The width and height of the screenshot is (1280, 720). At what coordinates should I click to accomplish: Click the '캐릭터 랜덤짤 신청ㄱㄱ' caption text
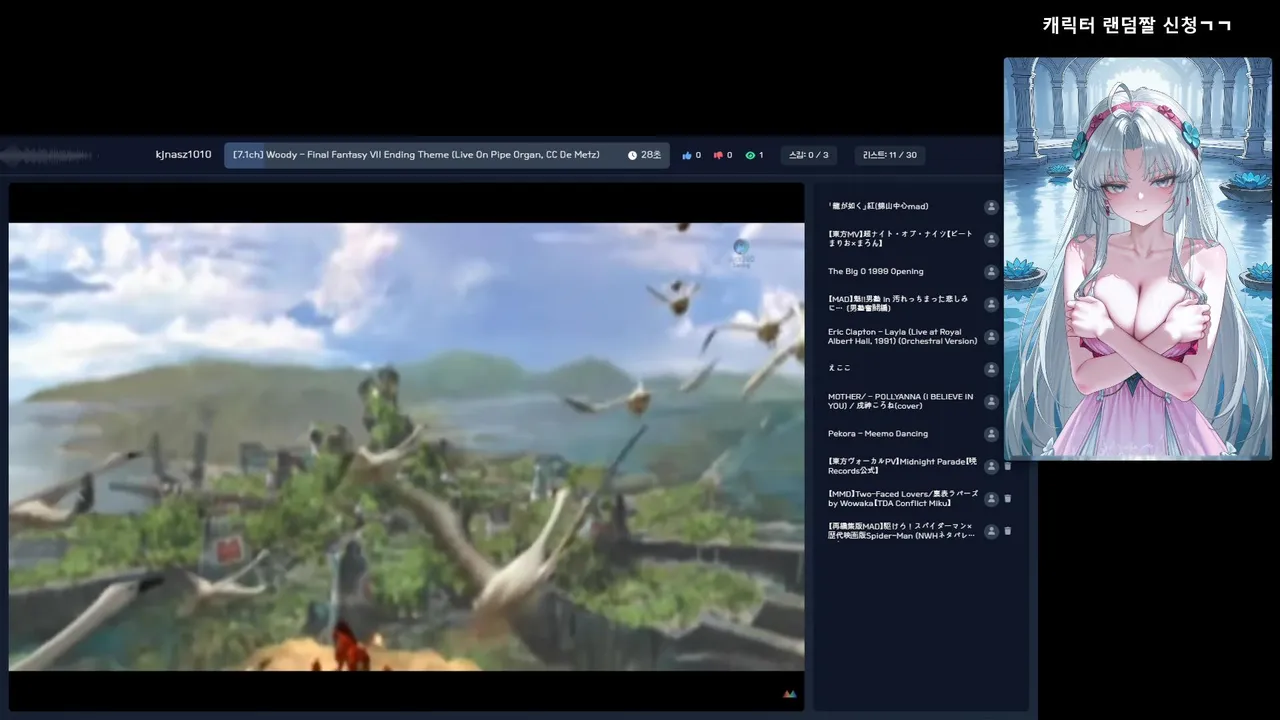1137,25
